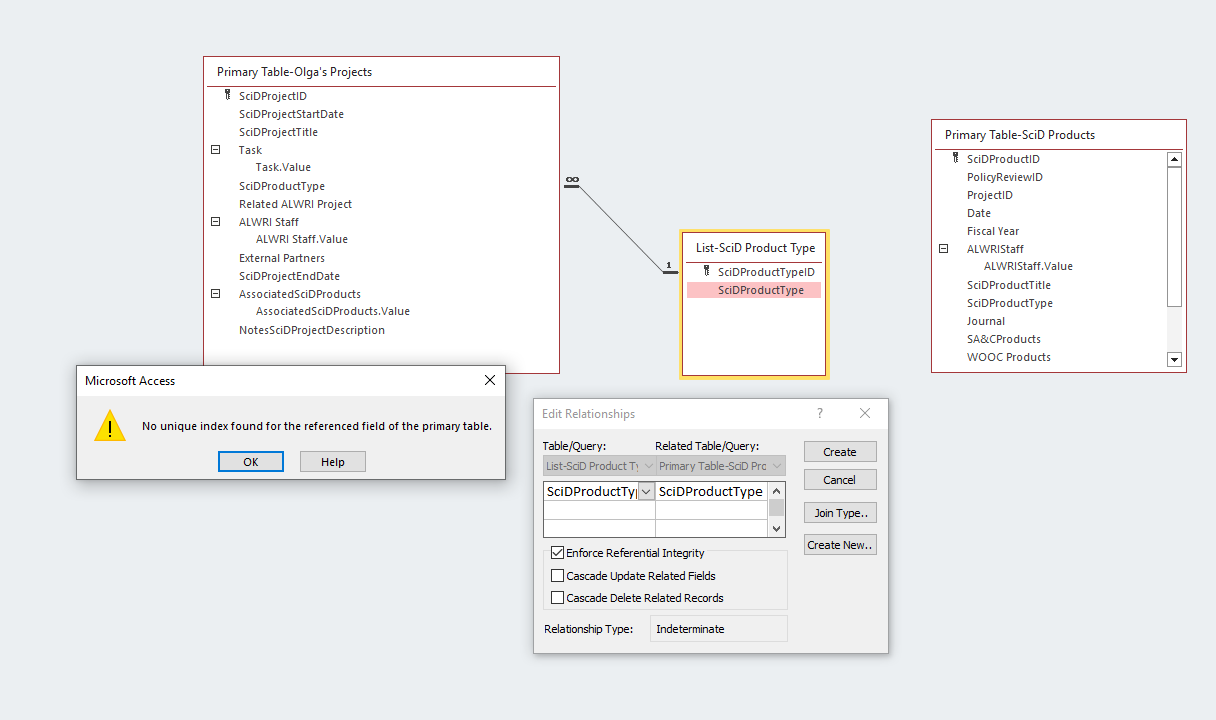Select the Primary Table-Olga's Projects title bar
The width and height of the screenshot is (1216, 720).
(381, 72)
